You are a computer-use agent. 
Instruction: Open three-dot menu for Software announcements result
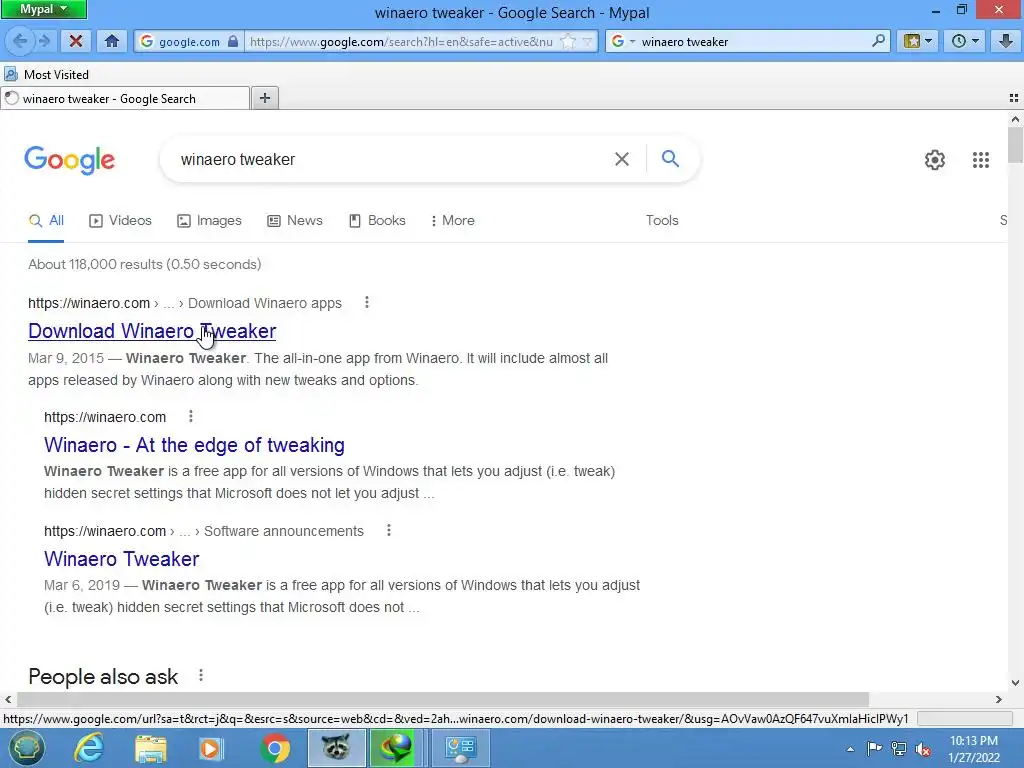(389, 530)
